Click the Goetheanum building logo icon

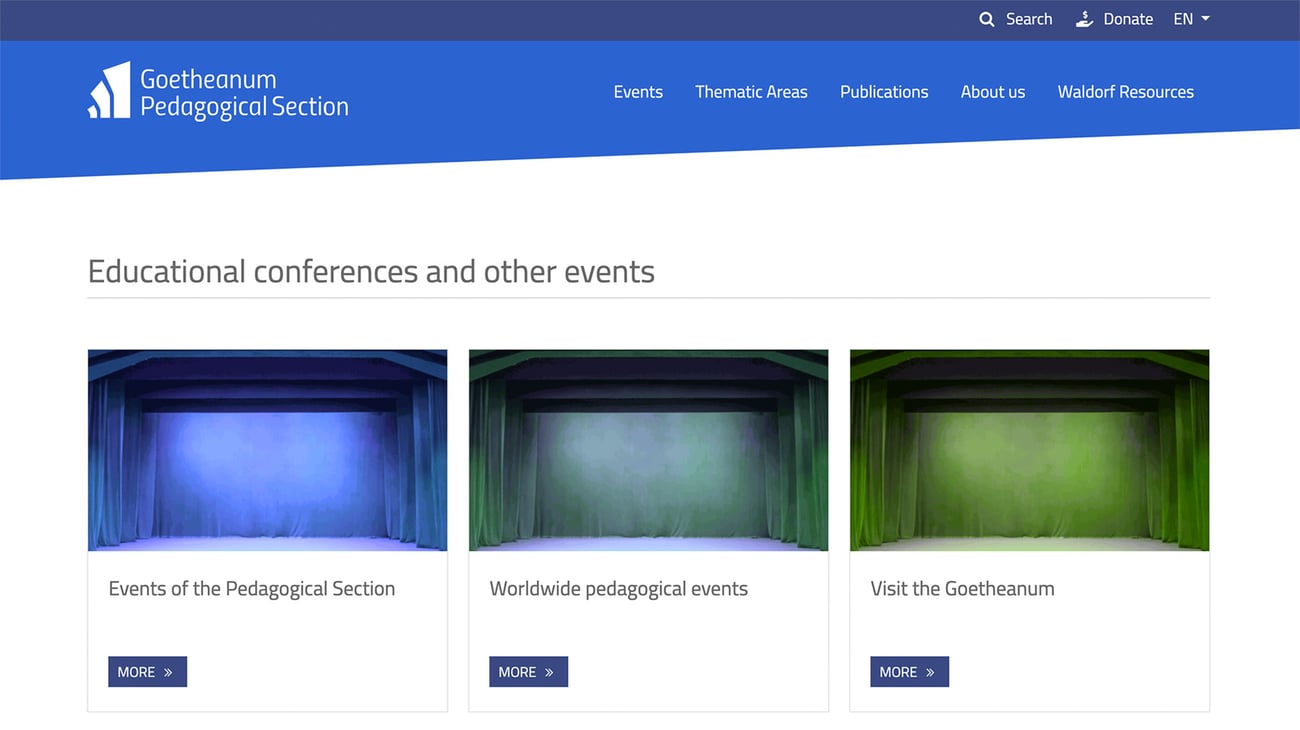[x=109, y=90]
